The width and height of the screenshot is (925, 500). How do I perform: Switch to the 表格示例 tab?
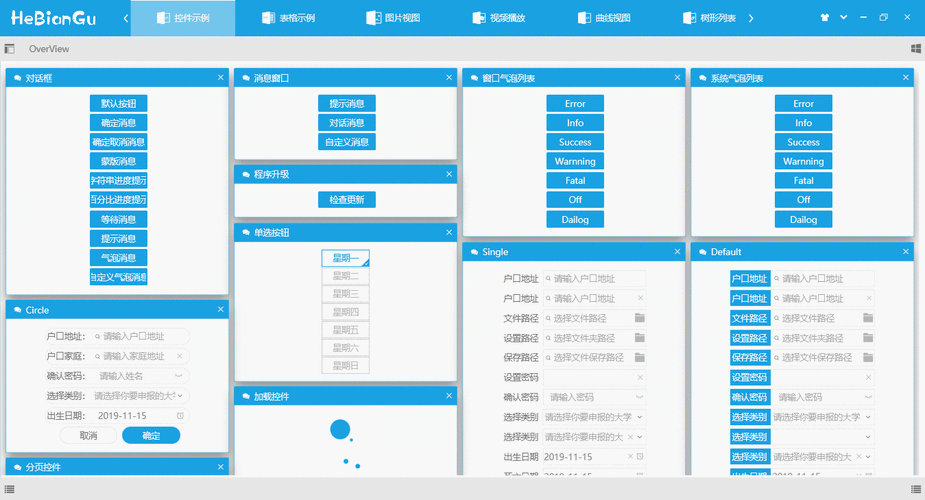coord(288,18)
